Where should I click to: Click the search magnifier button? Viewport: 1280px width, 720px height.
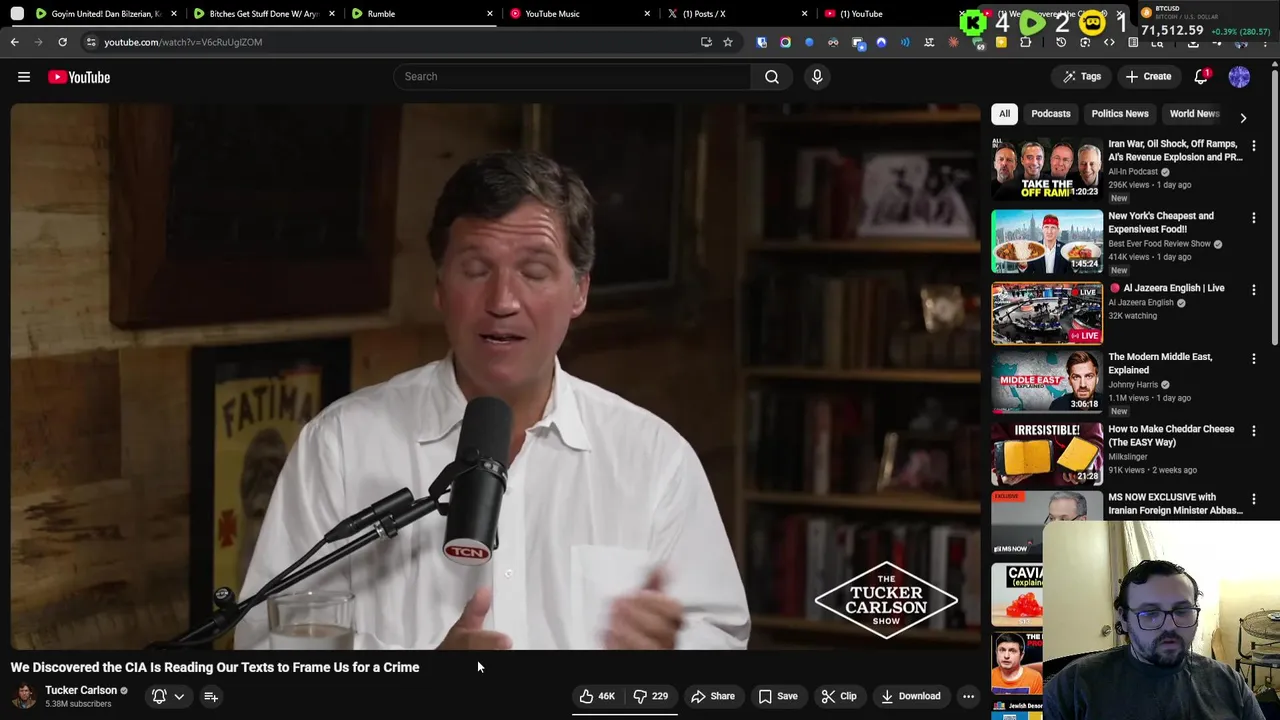772,76
